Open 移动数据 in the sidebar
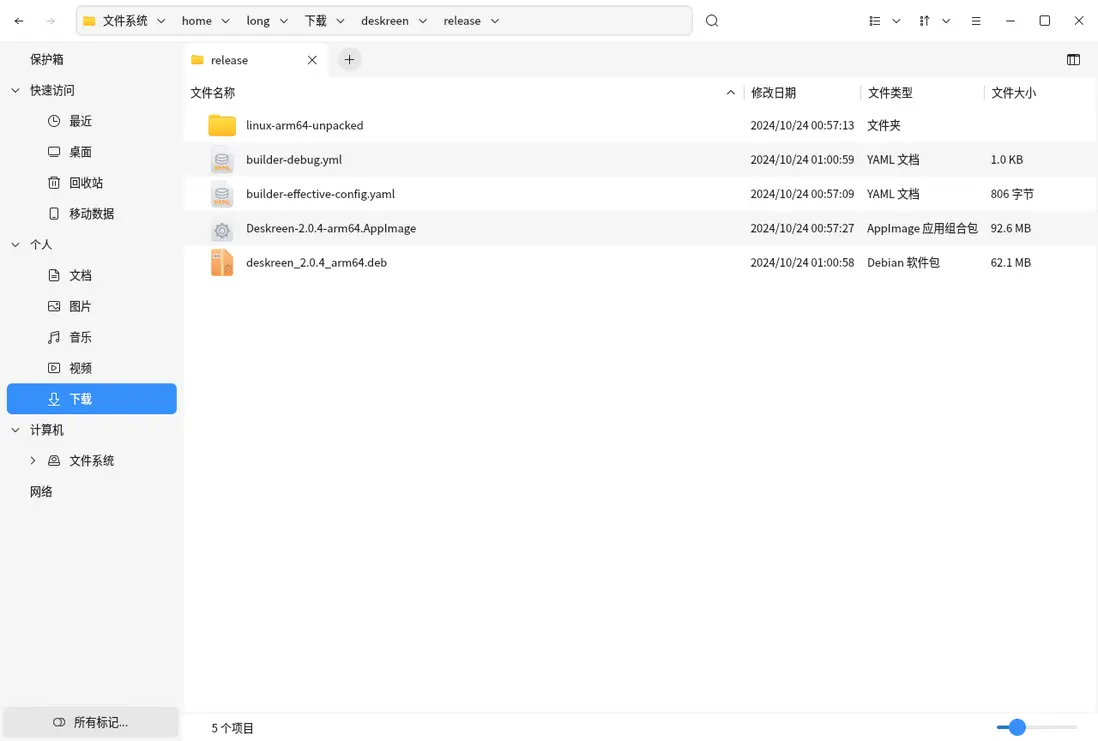 (x=92, y=214)
